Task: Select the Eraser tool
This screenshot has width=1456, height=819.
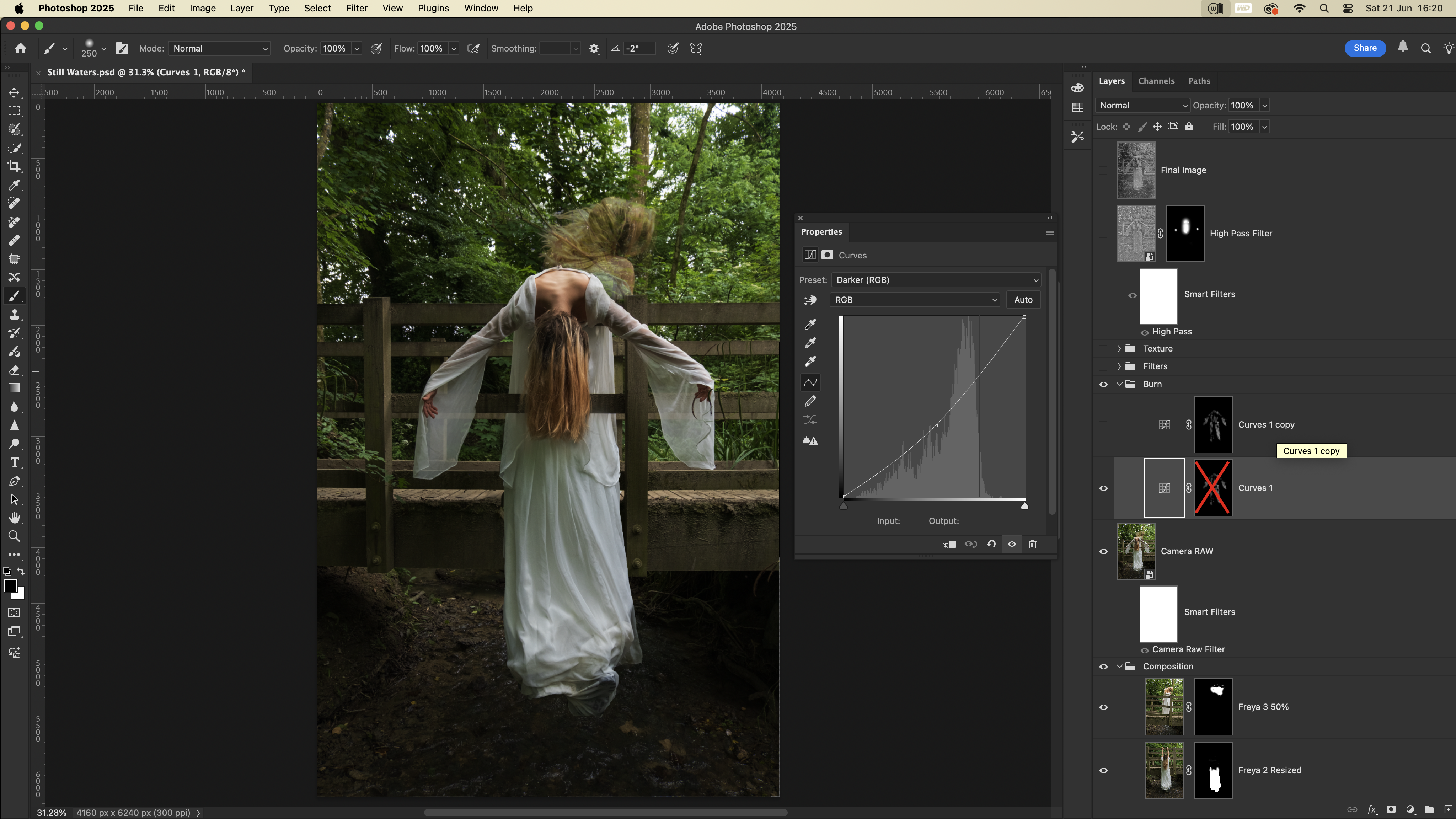Action: coord(14,370)
